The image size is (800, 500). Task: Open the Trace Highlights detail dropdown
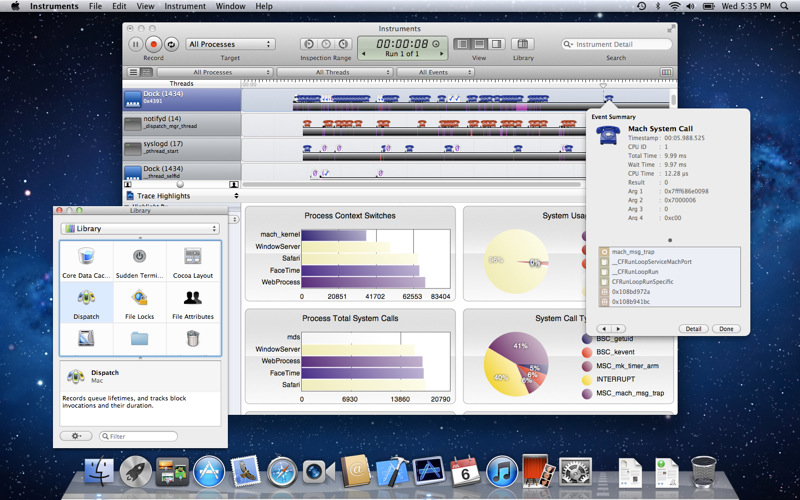point(182,196)
